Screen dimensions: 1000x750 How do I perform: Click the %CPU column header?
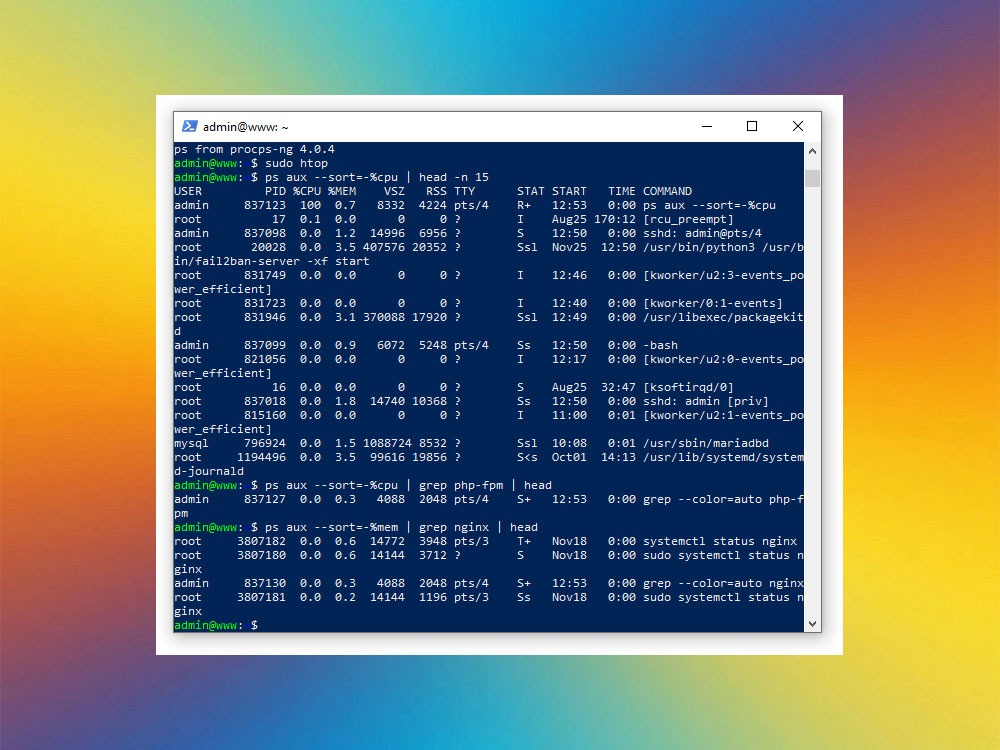[306, 191]
